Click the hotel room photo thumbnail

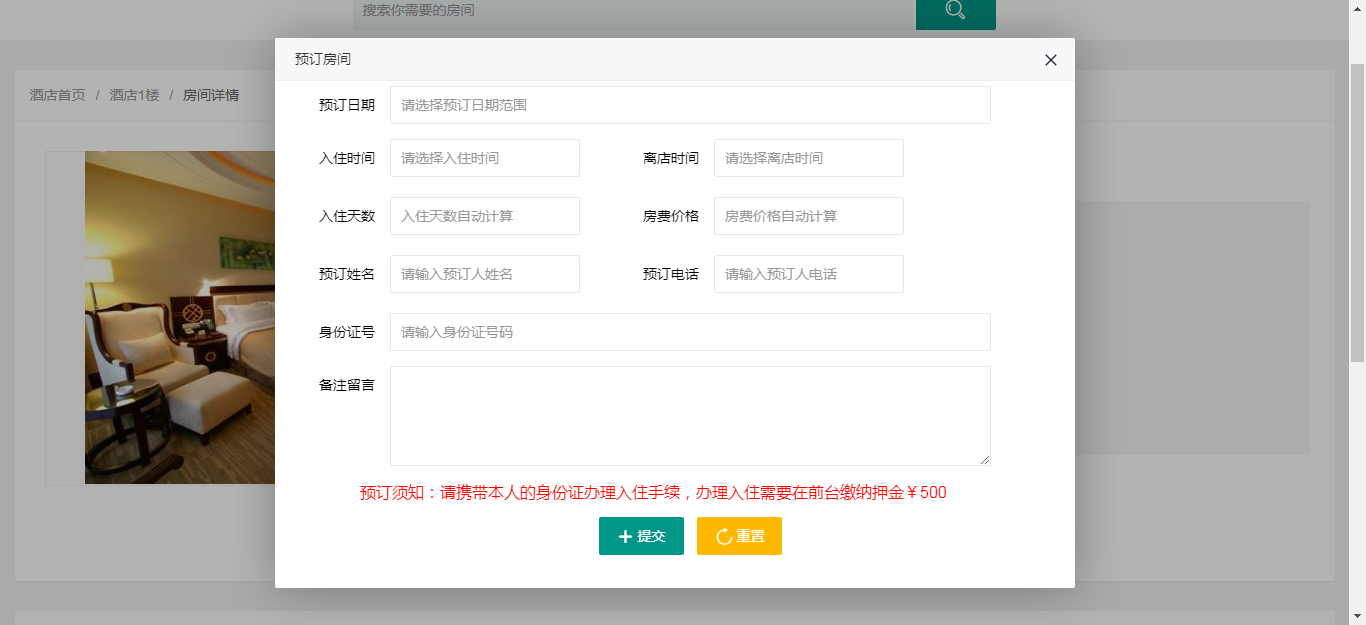pos(180,318)
